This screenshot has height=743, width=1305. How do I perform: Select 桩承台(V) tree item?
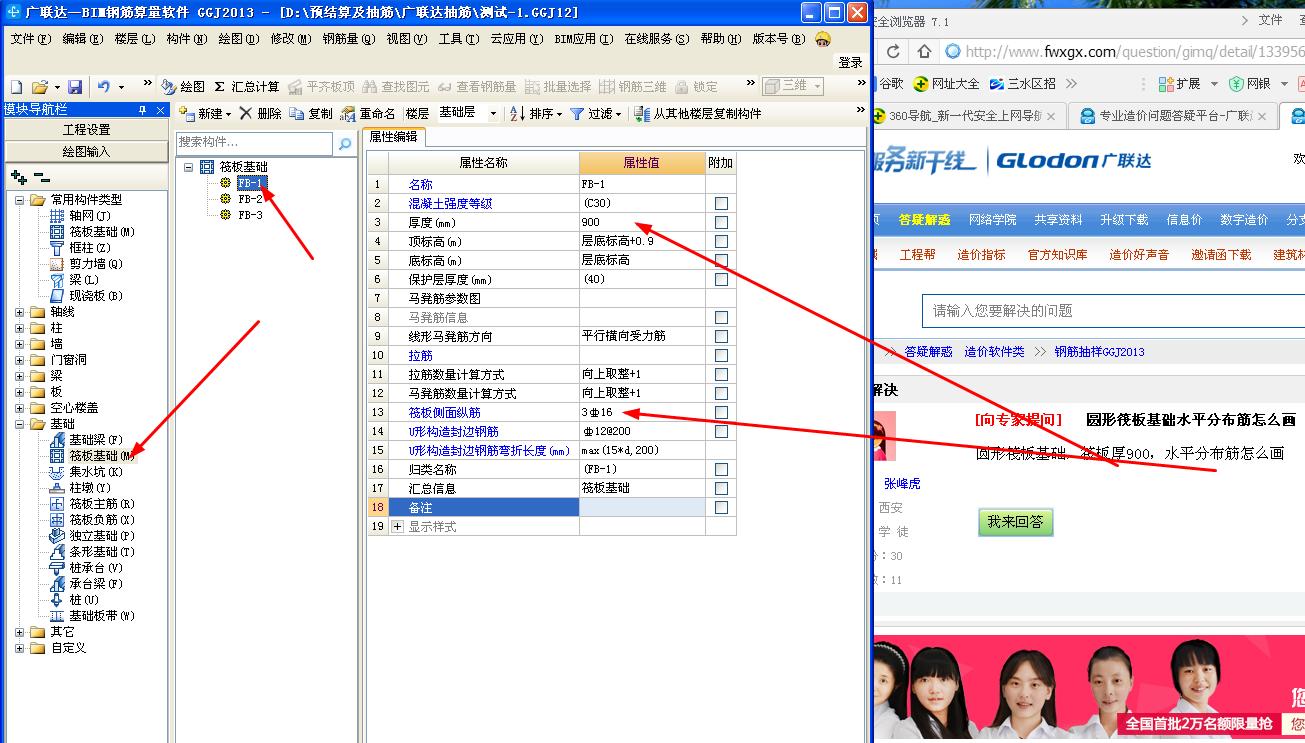click(96, 568)
